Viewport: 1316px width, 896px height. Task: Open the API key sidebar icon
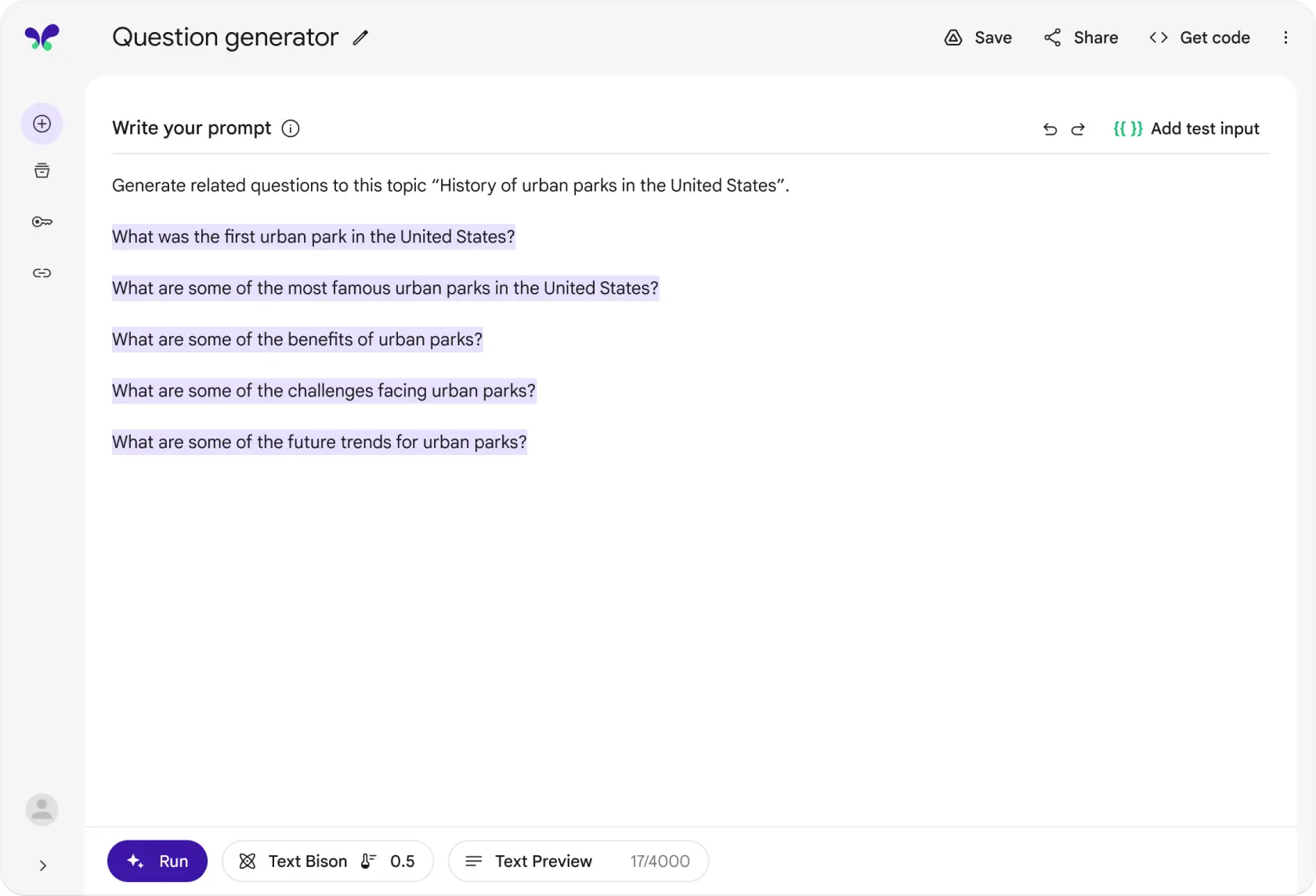[42, 222]
